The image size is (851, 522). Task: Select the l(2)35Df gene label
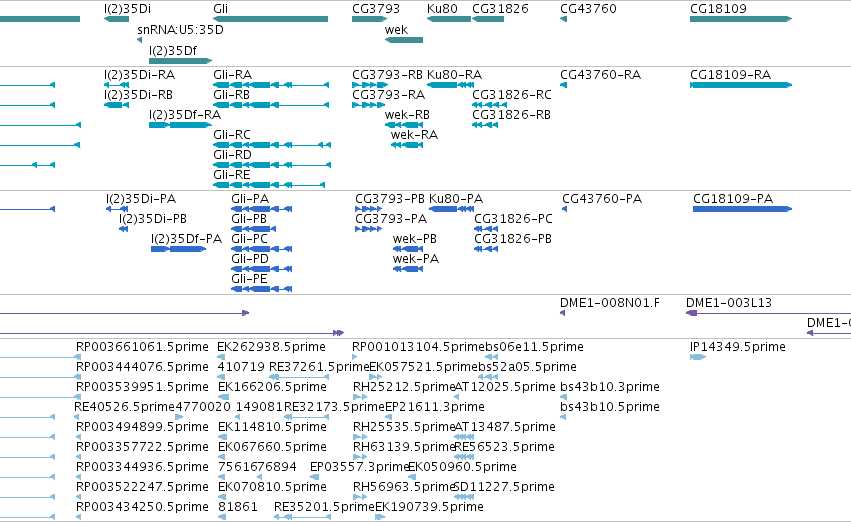pos(173,50)
